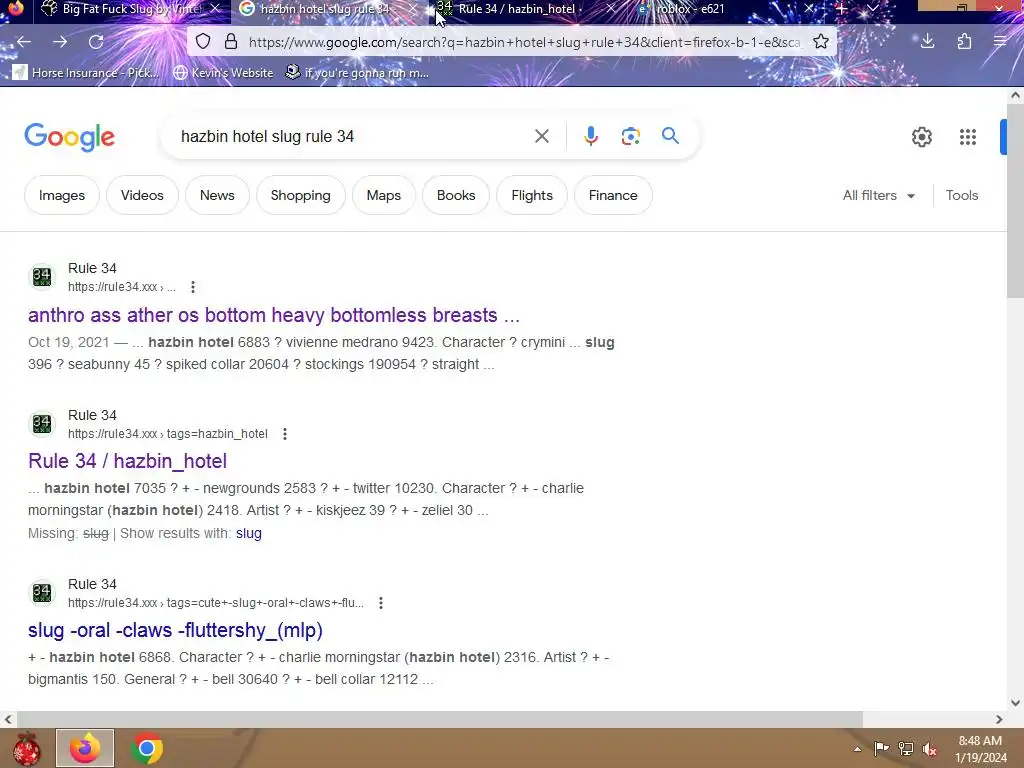Viewport: 1024px width, 768px height.
Task: Open three-dot menu beside tags=hazbin_hotel URL
Action: pos(285,434)
